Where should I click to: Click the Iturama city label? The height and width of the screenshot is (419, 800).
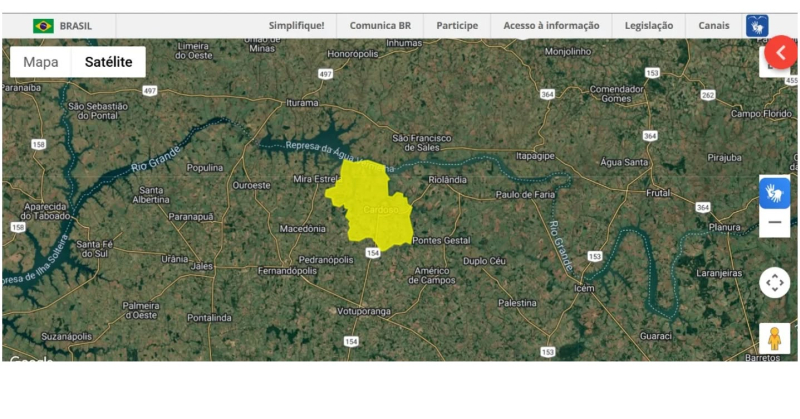click(302, 103)
